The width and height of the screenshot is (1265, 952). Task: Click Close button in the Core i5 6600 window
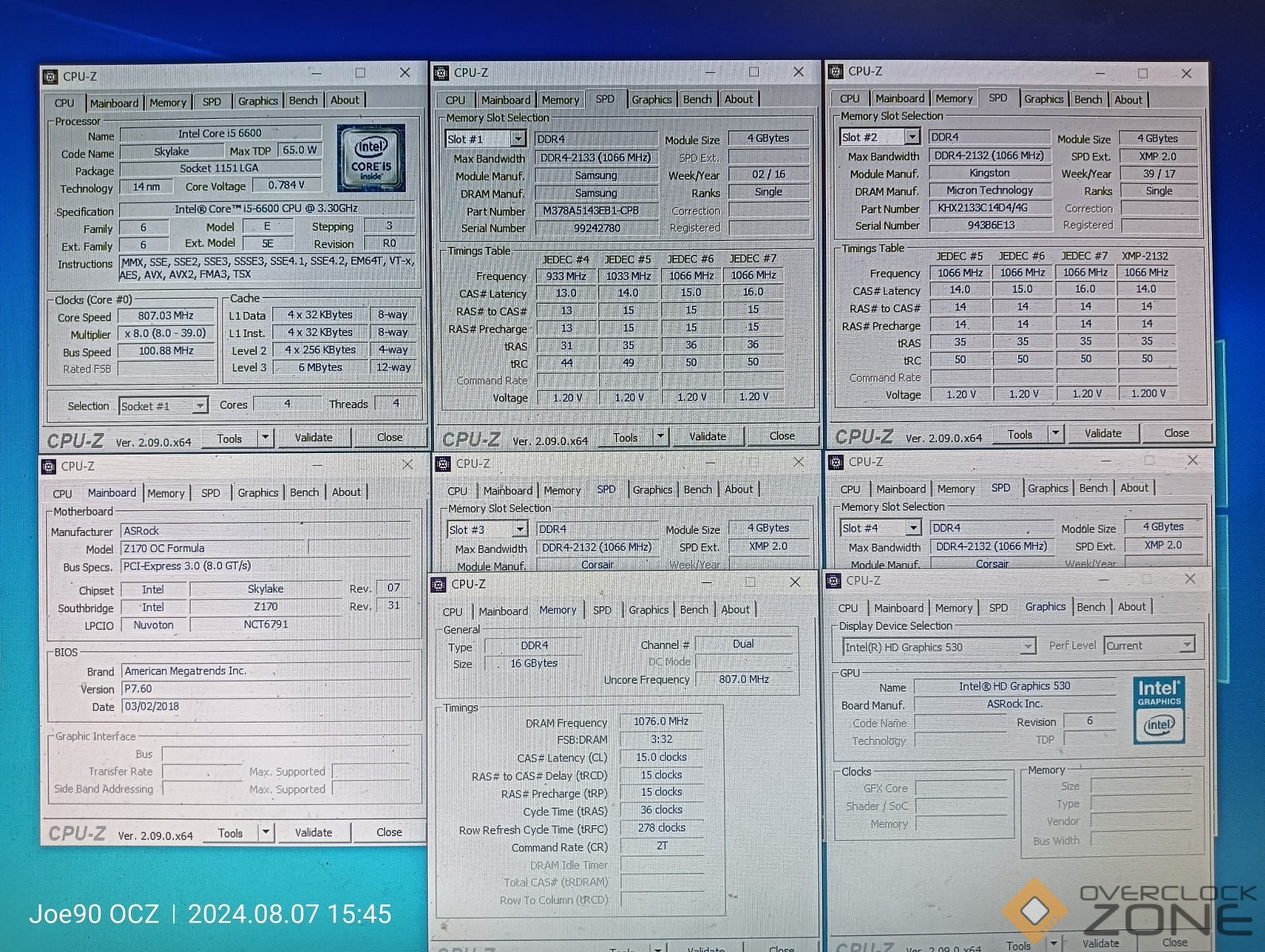click(x=390, y=437)
